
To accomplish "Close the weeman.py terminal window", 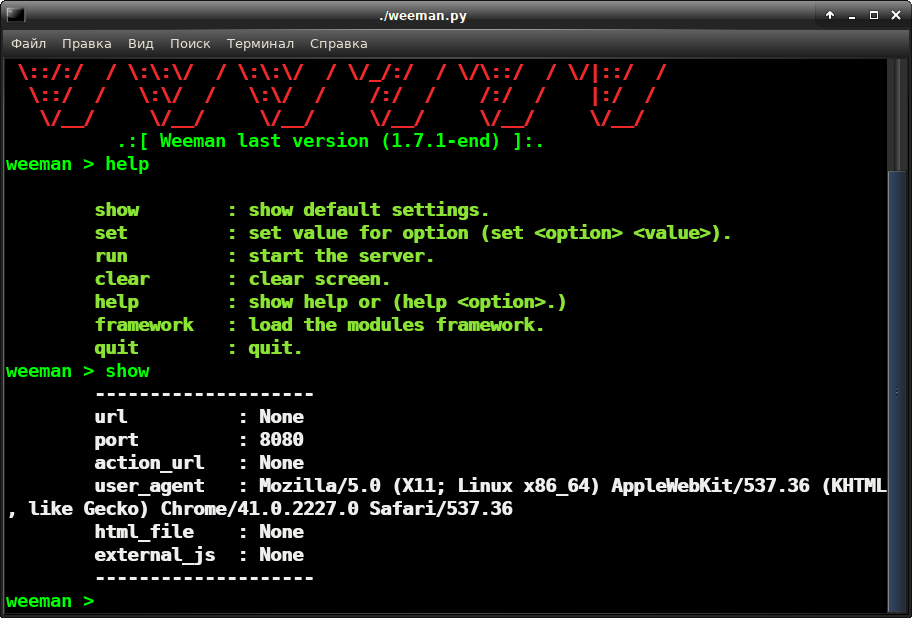I will point(895,15).
